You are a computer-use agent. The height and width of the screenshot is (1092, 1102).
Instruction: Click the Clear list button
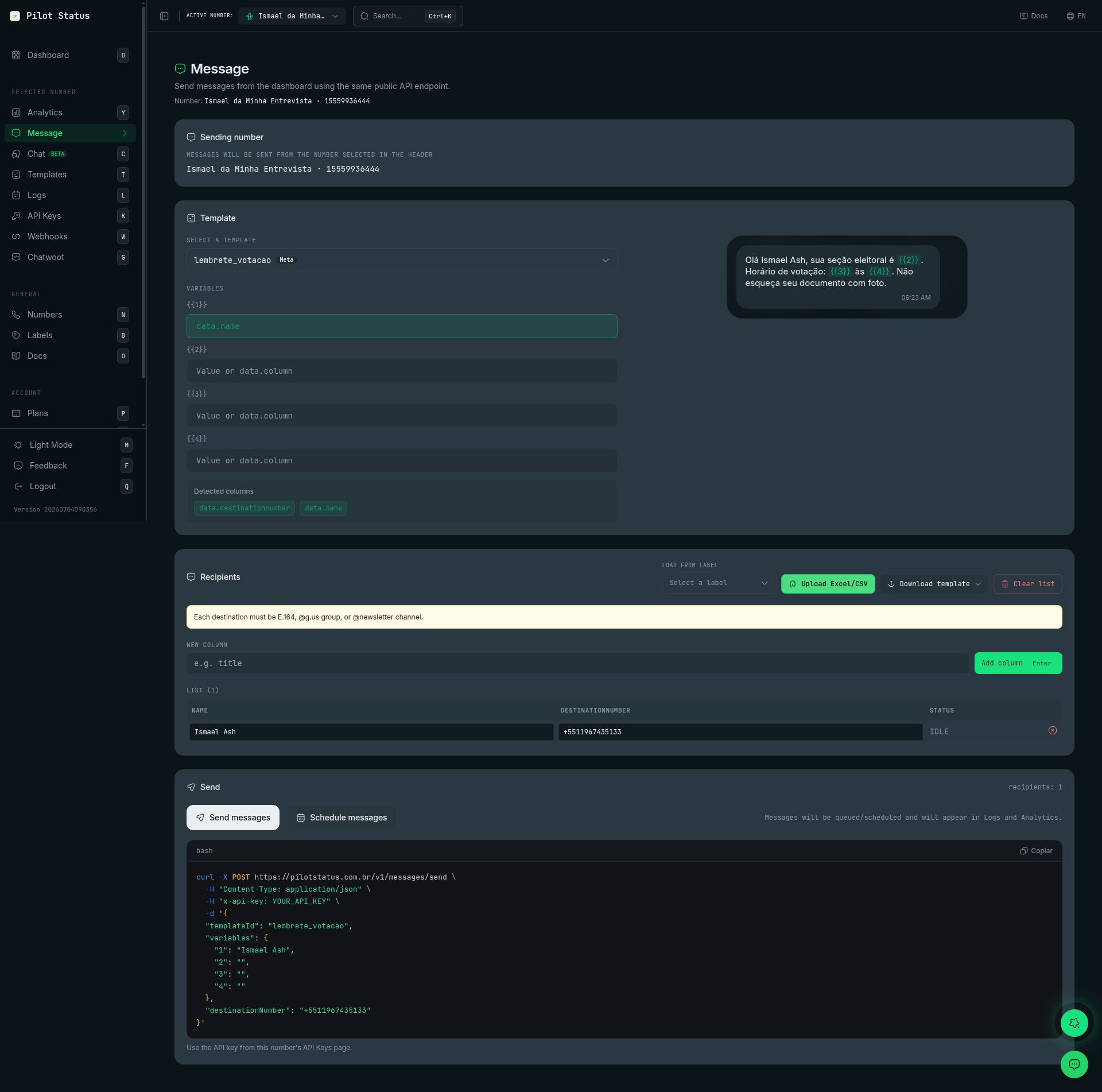[1028, 584]
